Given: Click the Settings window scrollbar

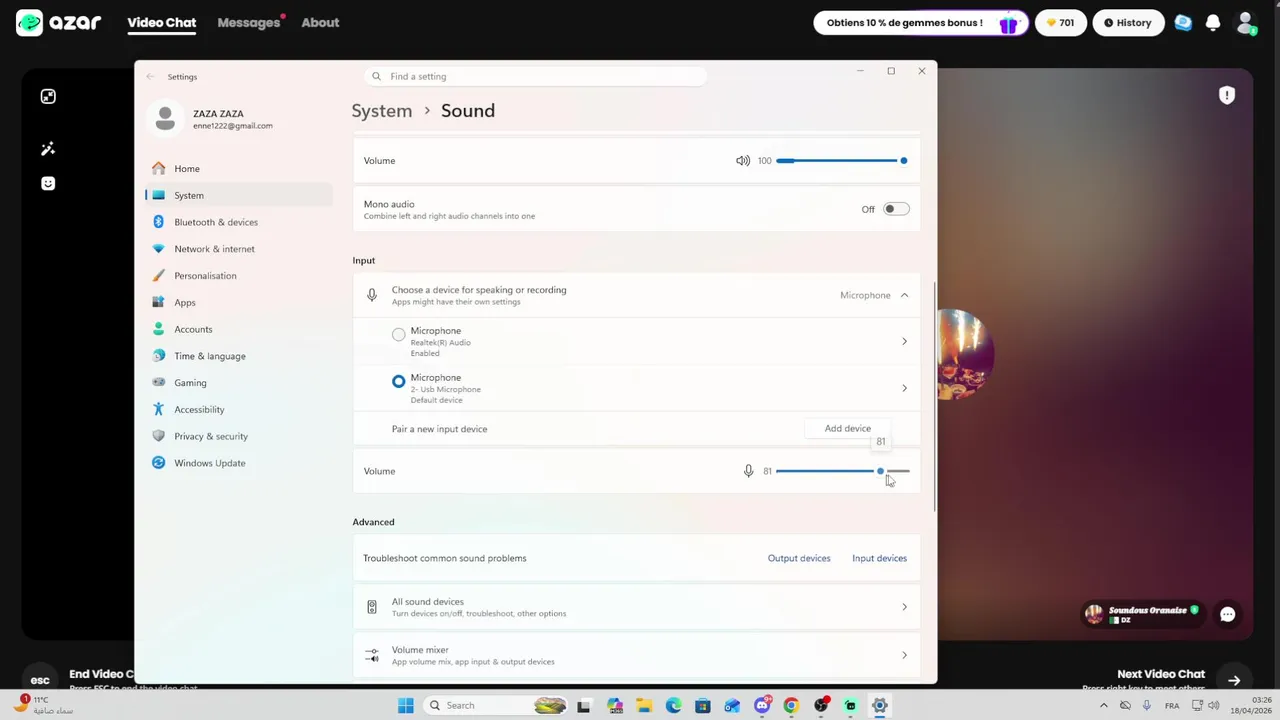Looking at the screenshot, I should pyautogui.click(x=934, y=397).
